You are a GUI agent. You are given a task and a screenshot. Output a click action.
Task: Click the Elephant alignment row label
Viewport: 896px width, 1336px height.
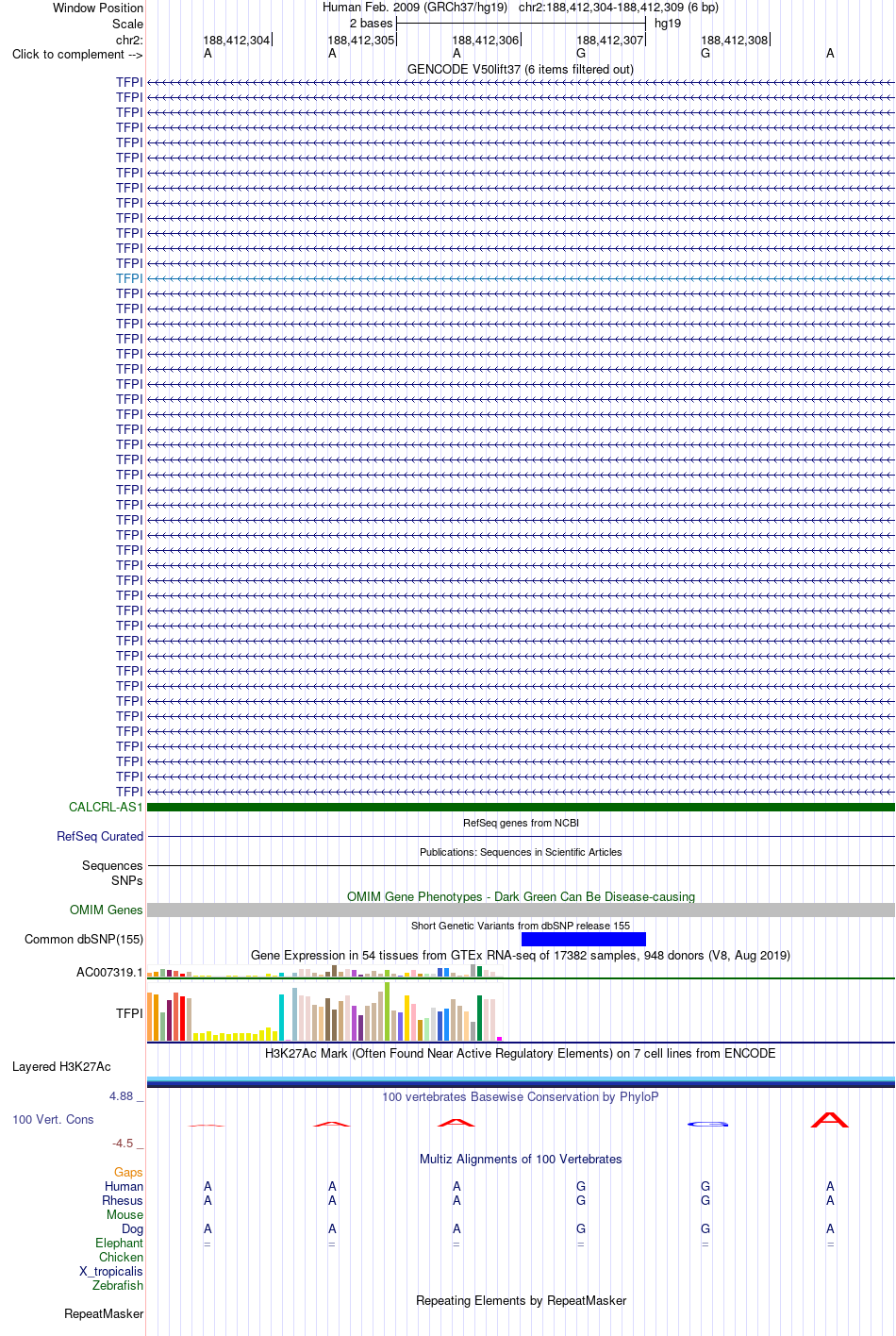coord(119,1243)
